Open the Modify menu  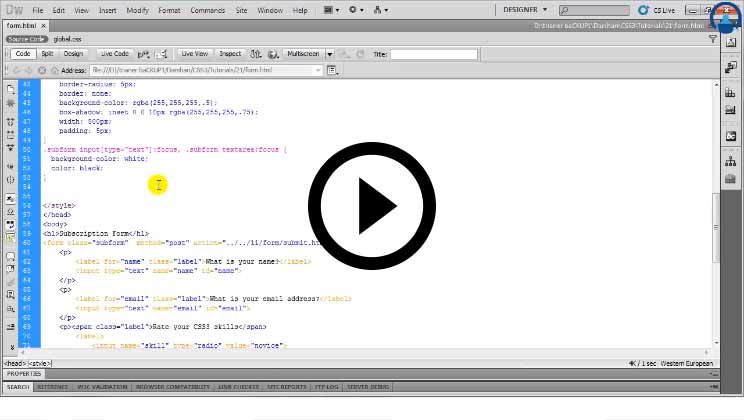pos(137,10)
